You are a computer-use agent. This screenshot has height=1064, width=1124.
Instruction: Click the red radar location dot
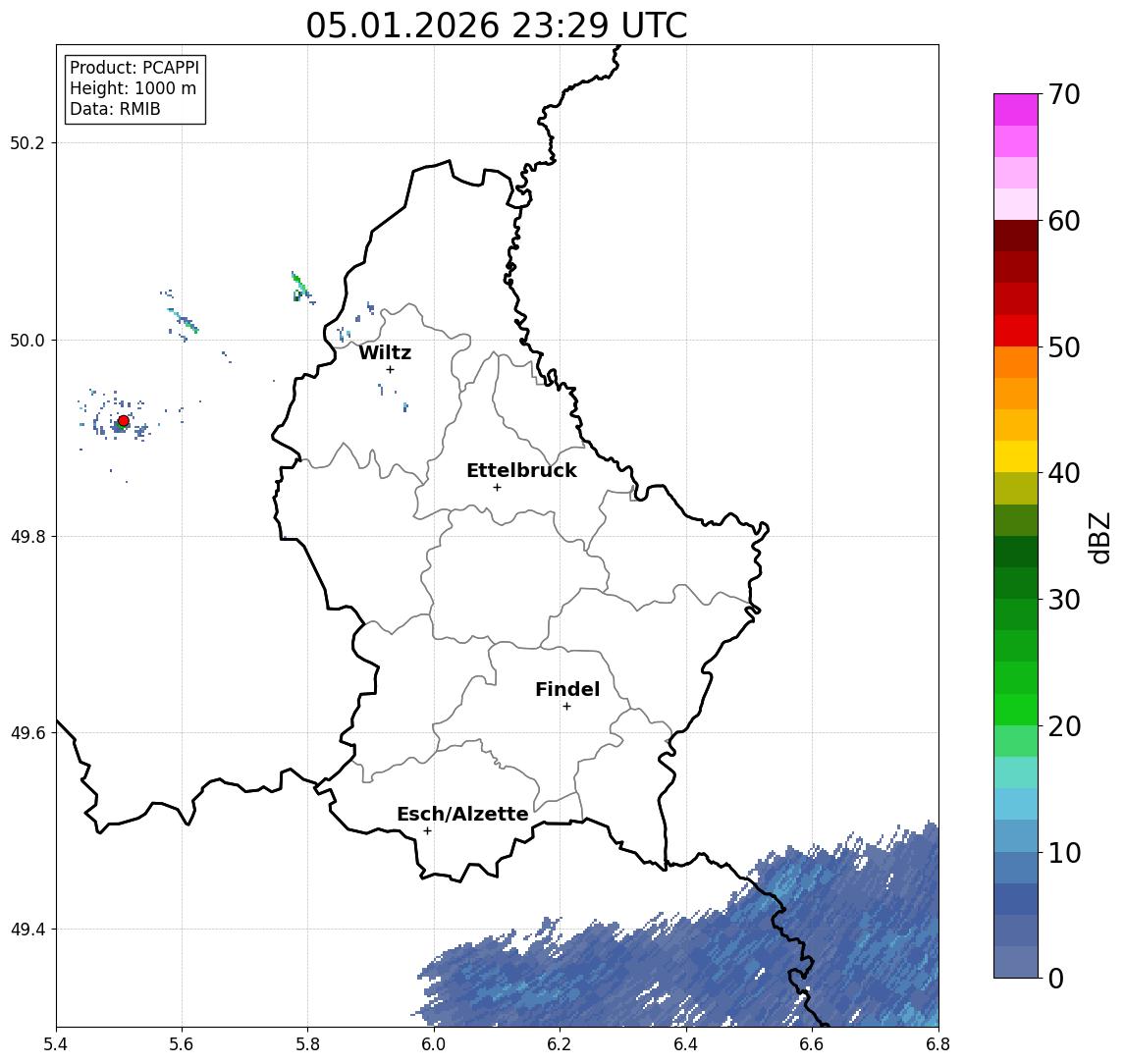pyautogui.click(x=124, y=421)
